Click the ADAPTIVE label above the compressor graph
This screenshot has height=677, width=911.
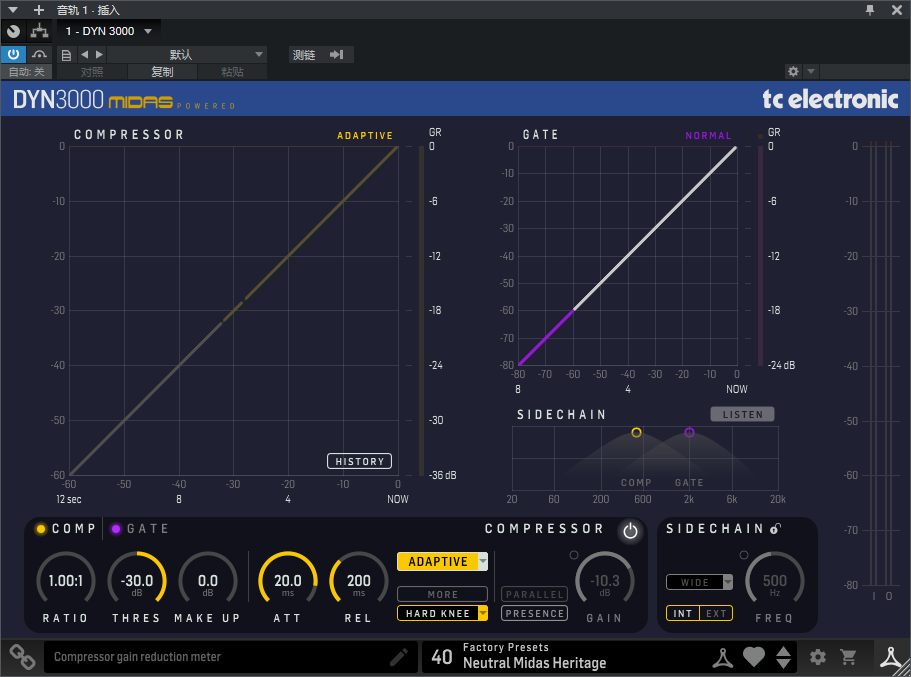point(365,135)
